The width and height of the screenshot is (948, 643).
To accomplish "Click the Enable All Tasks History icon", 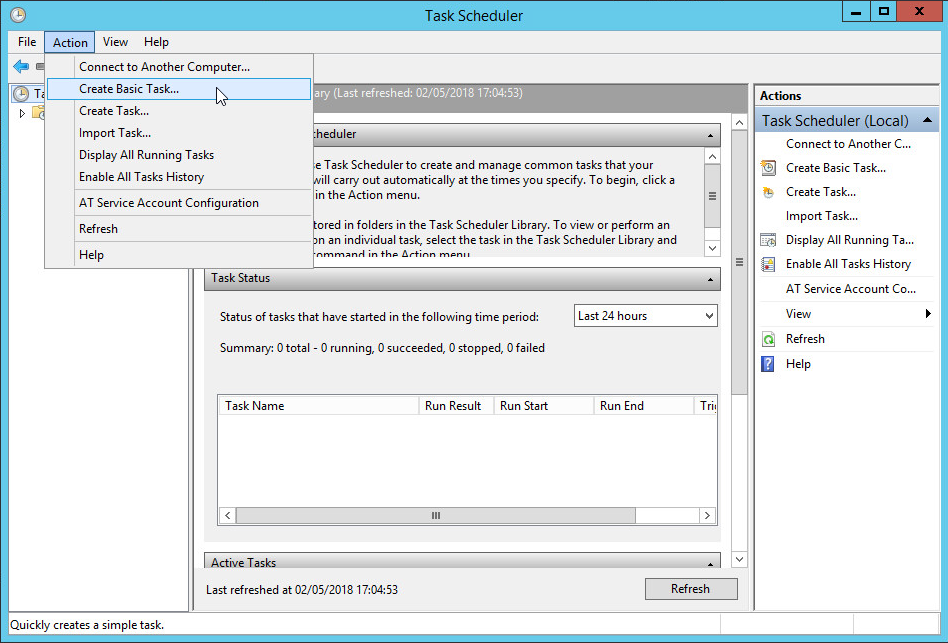I will [768, 263].
